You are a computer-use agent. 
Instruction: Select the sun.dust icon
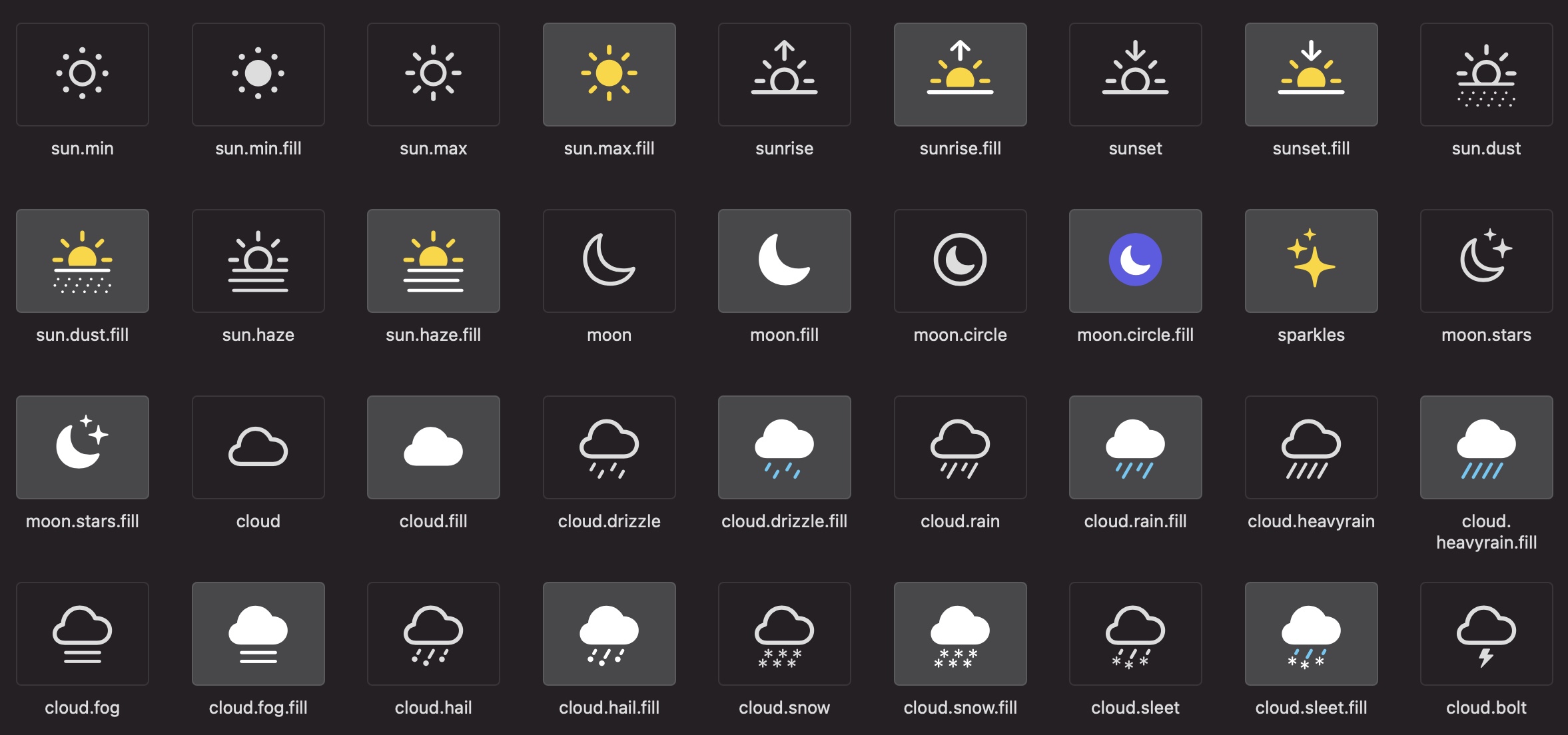pos(1485,74)
